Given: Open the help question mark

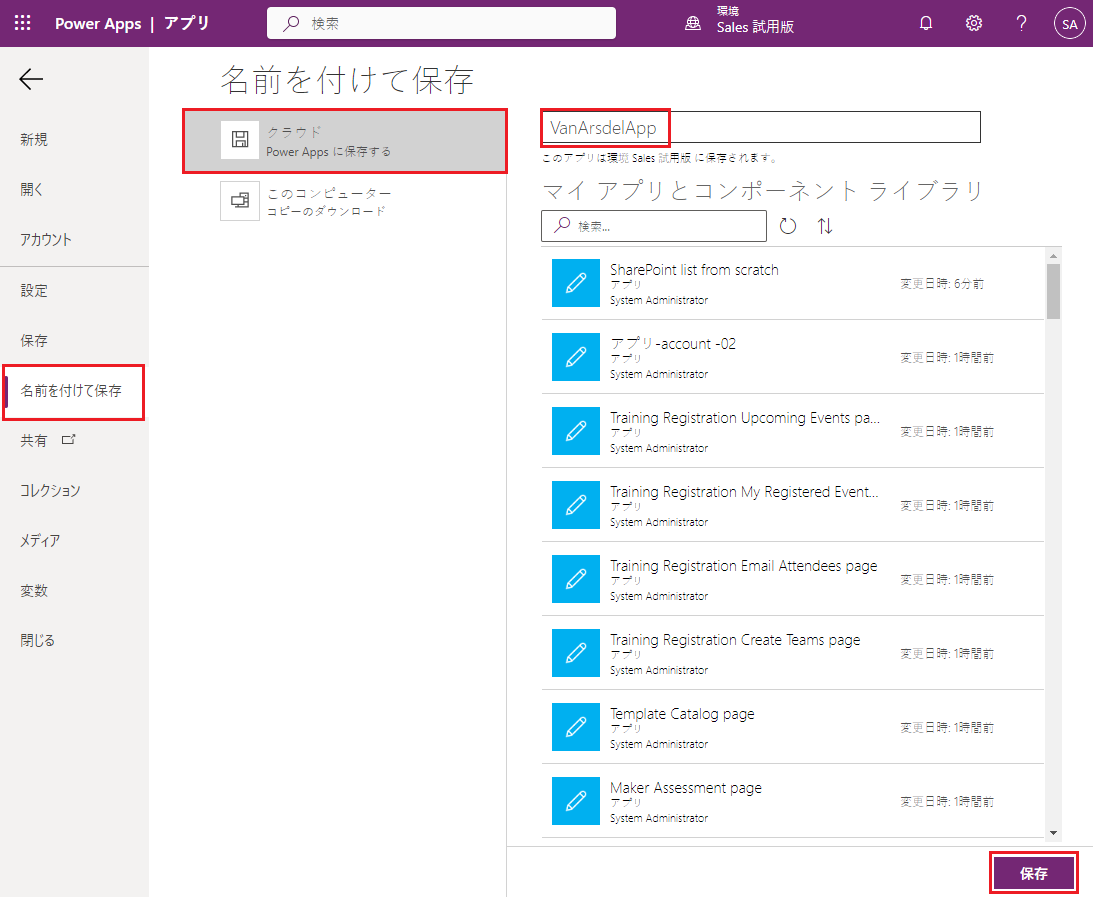Looking at the screenshot, I should 1021,24.
